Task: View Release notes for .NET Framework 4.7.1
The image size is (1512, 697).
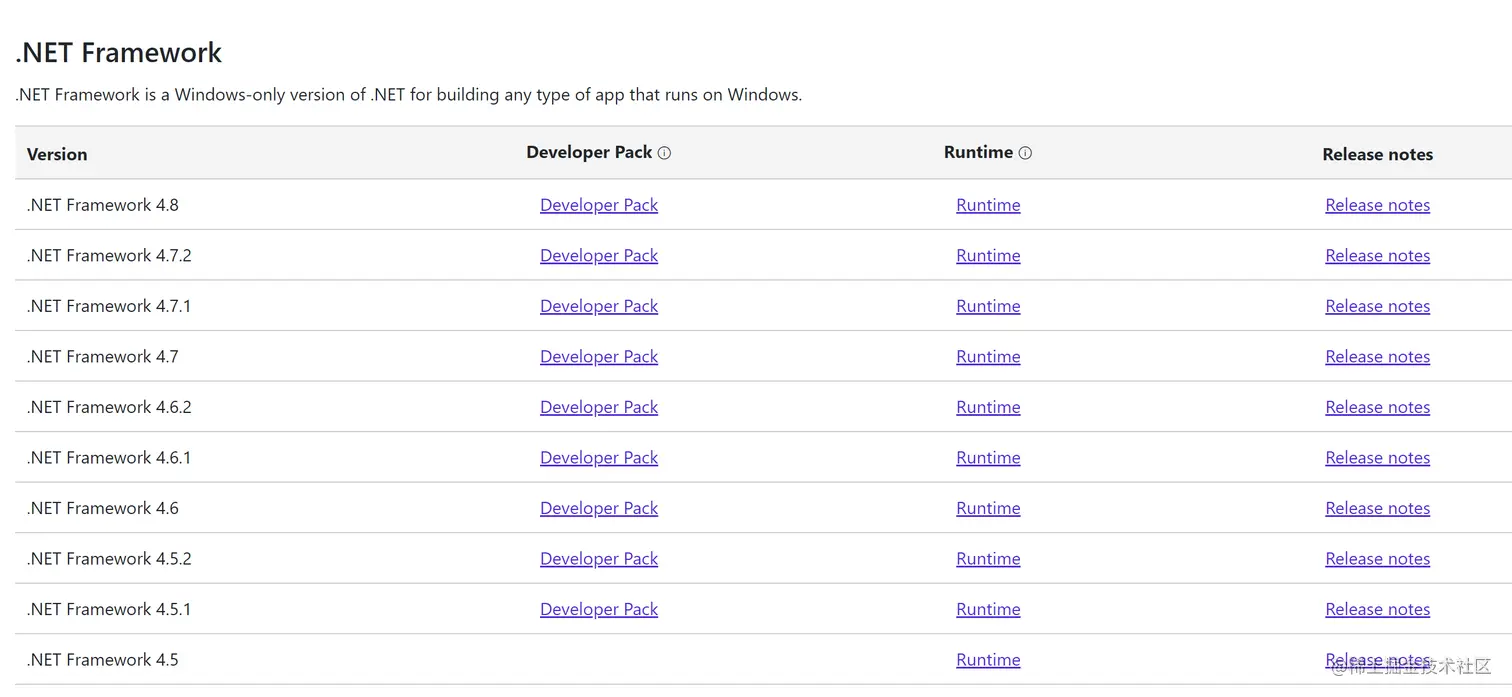Action: tap(1377, 306)
